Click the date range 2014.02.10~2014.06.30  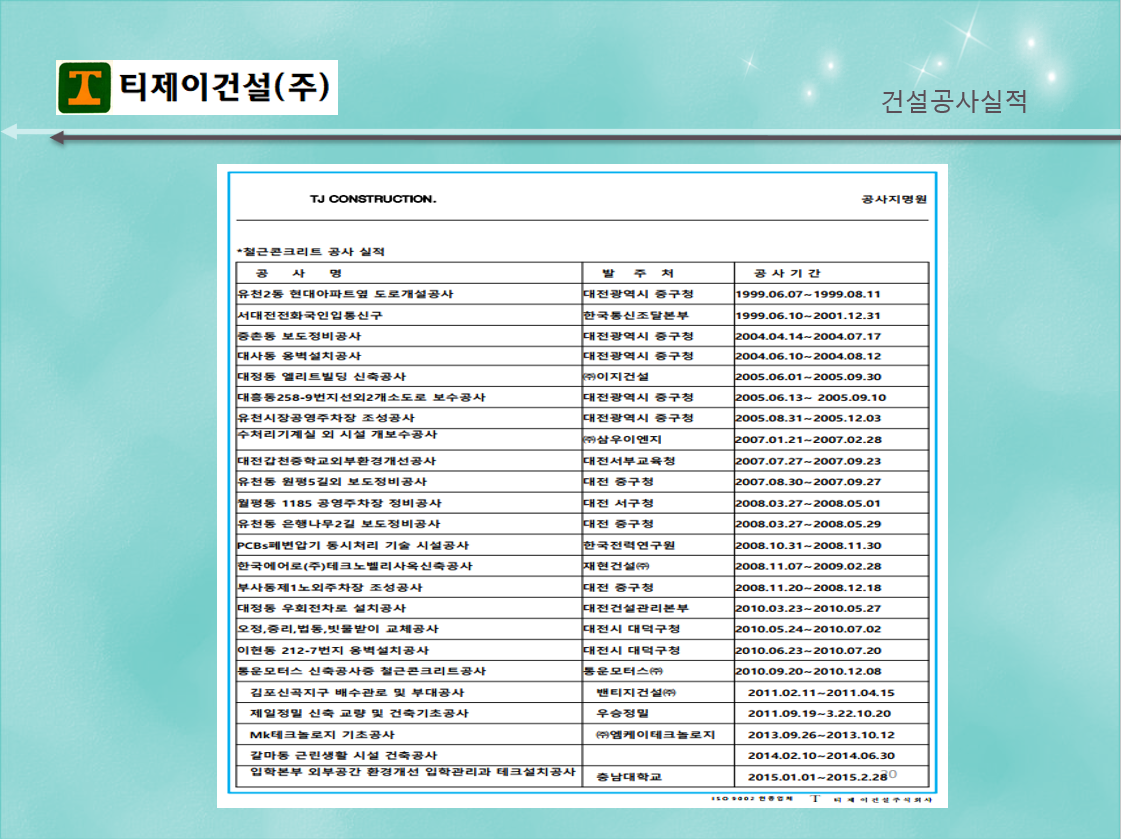coord(821,755)
